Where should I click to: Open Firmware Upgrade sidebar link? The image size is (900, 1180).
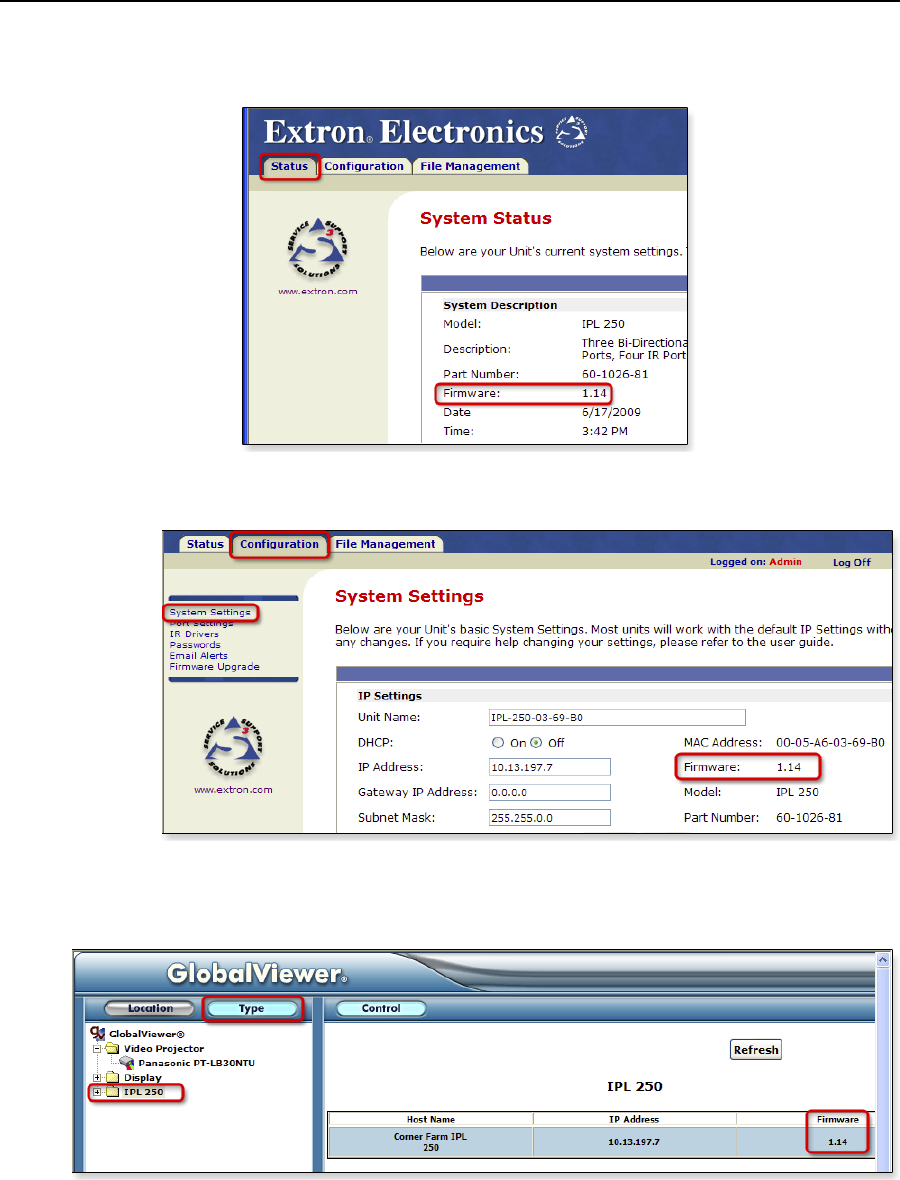click(214, 667)
